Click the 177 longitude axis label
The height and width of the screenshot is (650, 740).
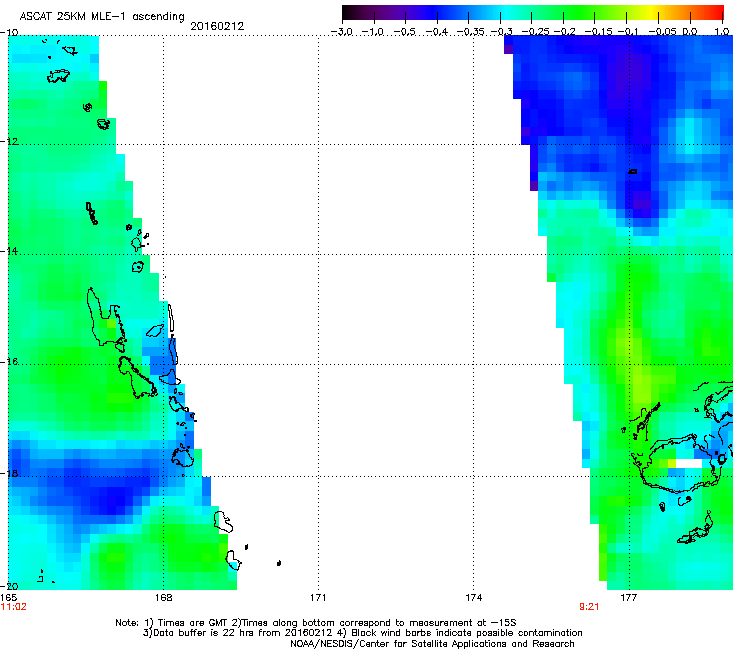(x=628, y=598)
